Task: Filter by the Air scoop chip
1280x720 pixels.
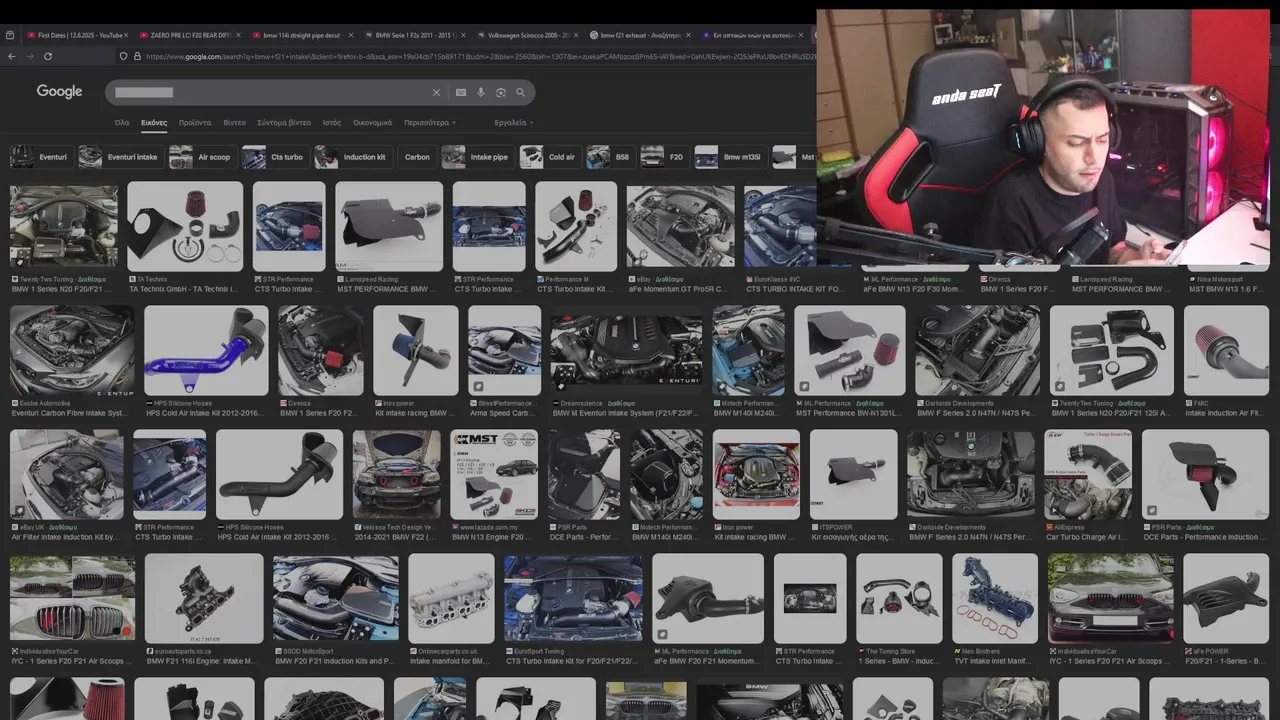Action: [202, 157]
